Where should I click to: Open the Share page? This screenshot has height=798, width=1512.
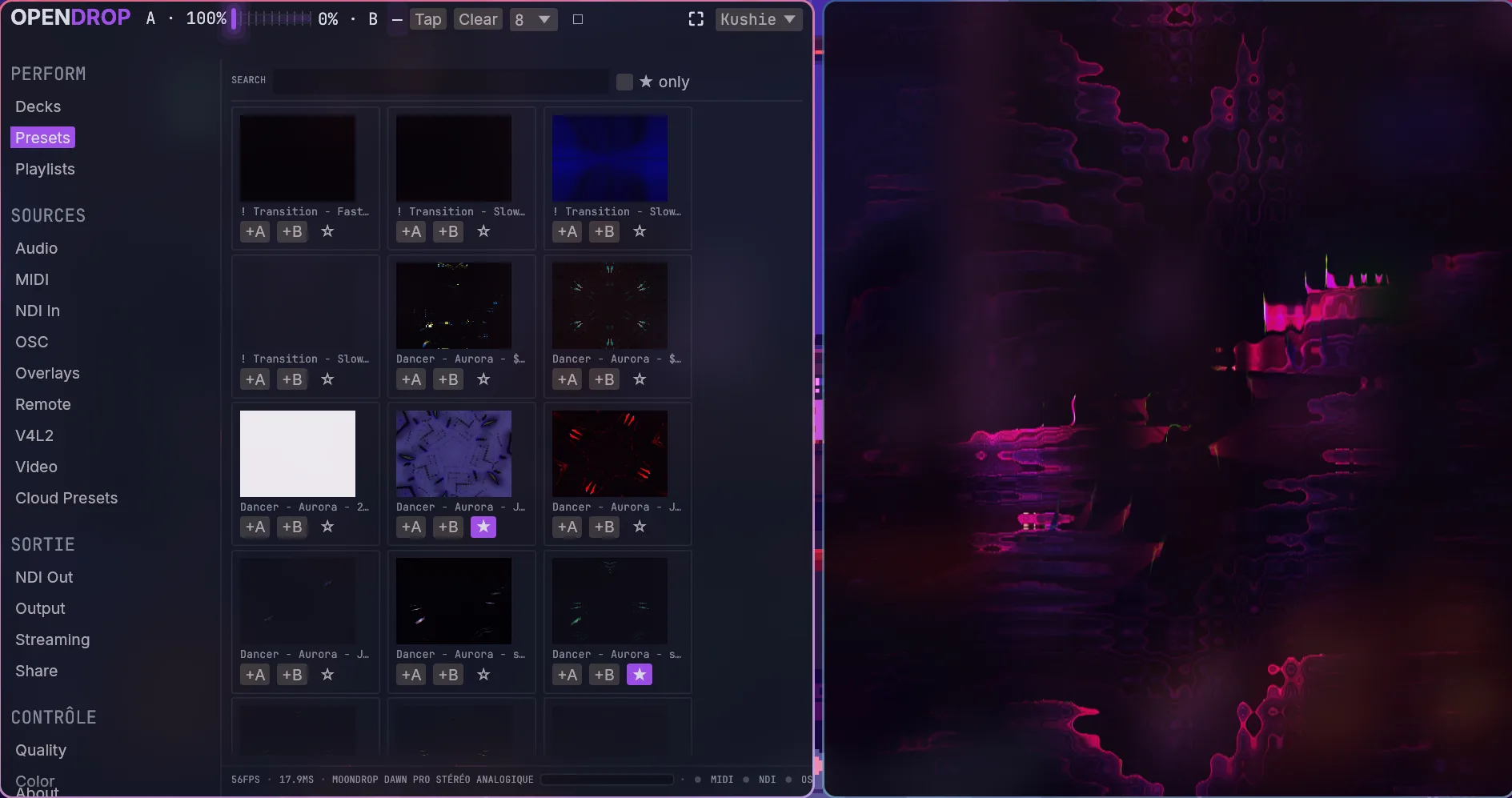(x=36, y=671)
